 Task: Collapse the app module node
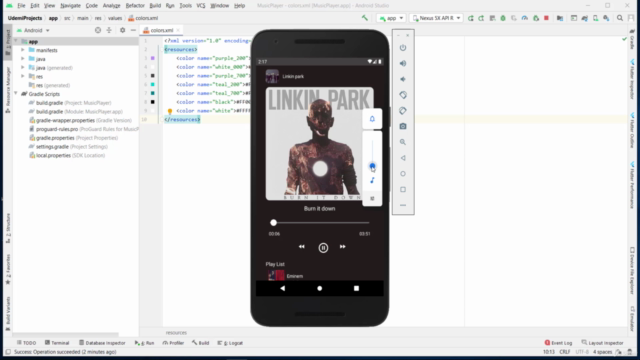pos(16,41)
